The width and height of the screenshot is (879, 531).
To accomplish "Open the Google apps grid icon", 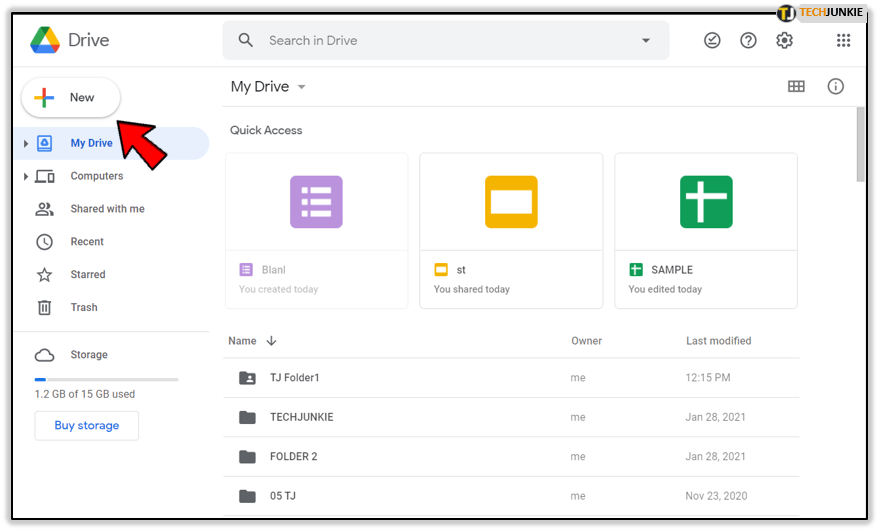I will (843, 41).
